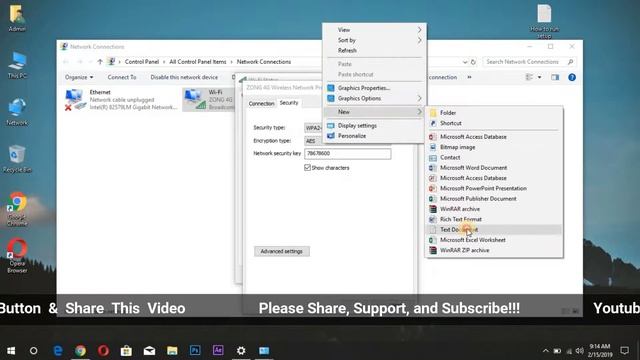Open Mail app from the taskbar
This screenshot has width=640, height=360.
click(149, 351)
